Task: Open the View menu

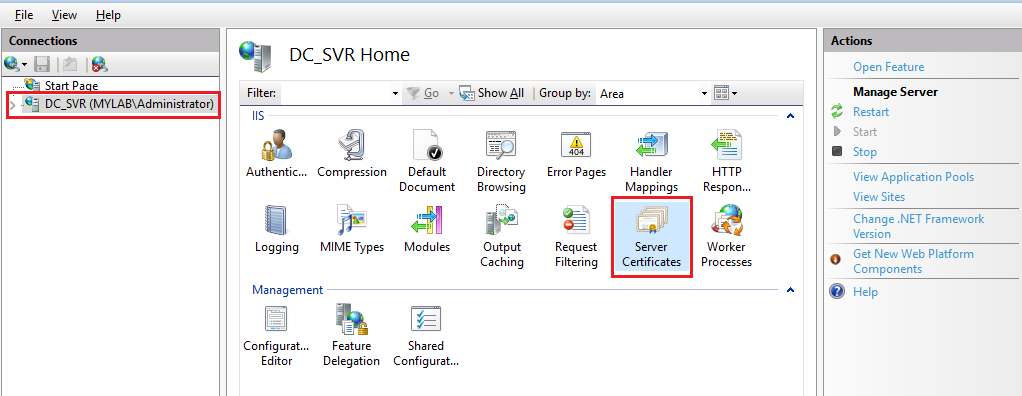Action: click(x=64, y=14)
